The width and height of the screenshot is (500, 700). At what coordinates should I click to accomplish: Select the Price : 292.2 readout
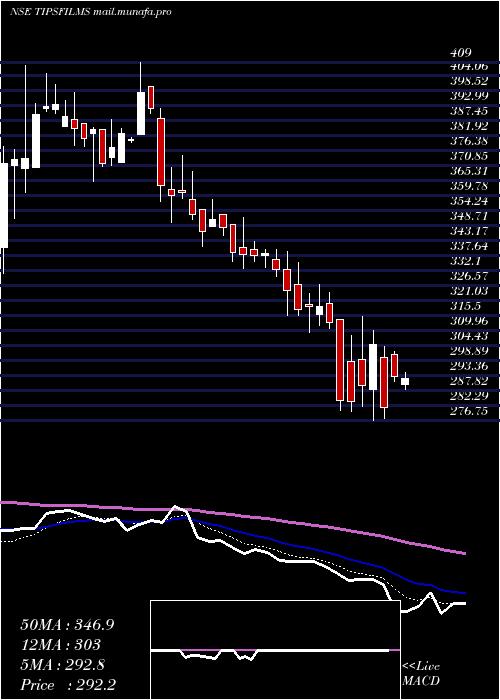[x=68, y=685]
